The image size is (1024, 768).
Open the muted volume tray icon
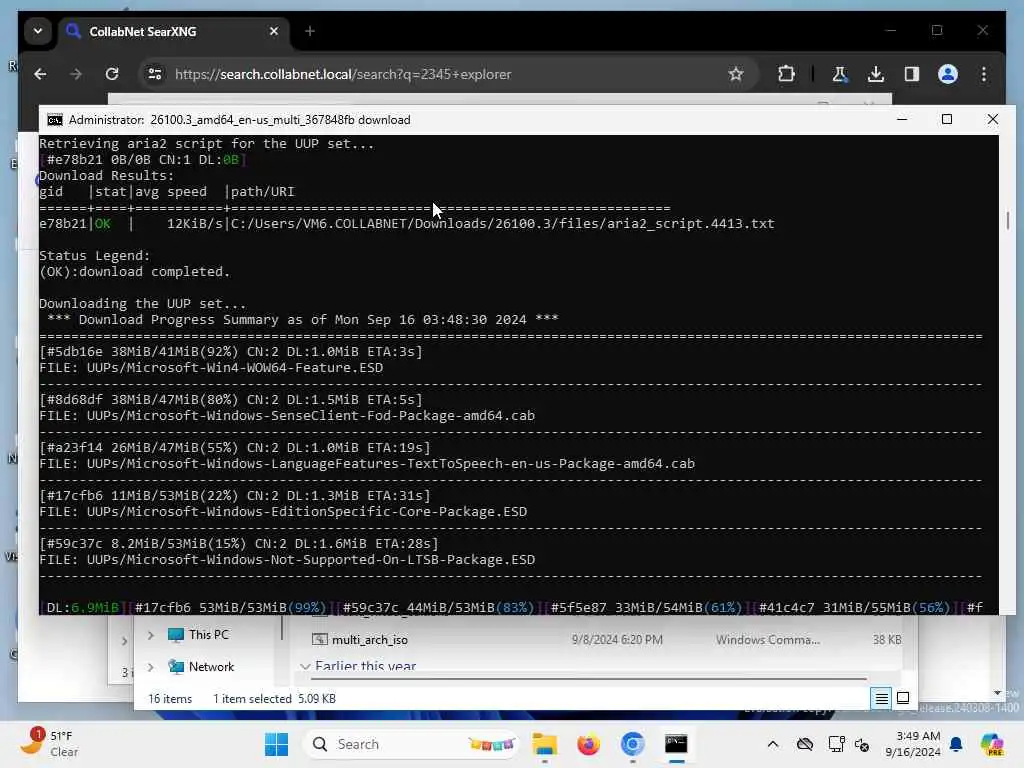[x=862, y=744]
